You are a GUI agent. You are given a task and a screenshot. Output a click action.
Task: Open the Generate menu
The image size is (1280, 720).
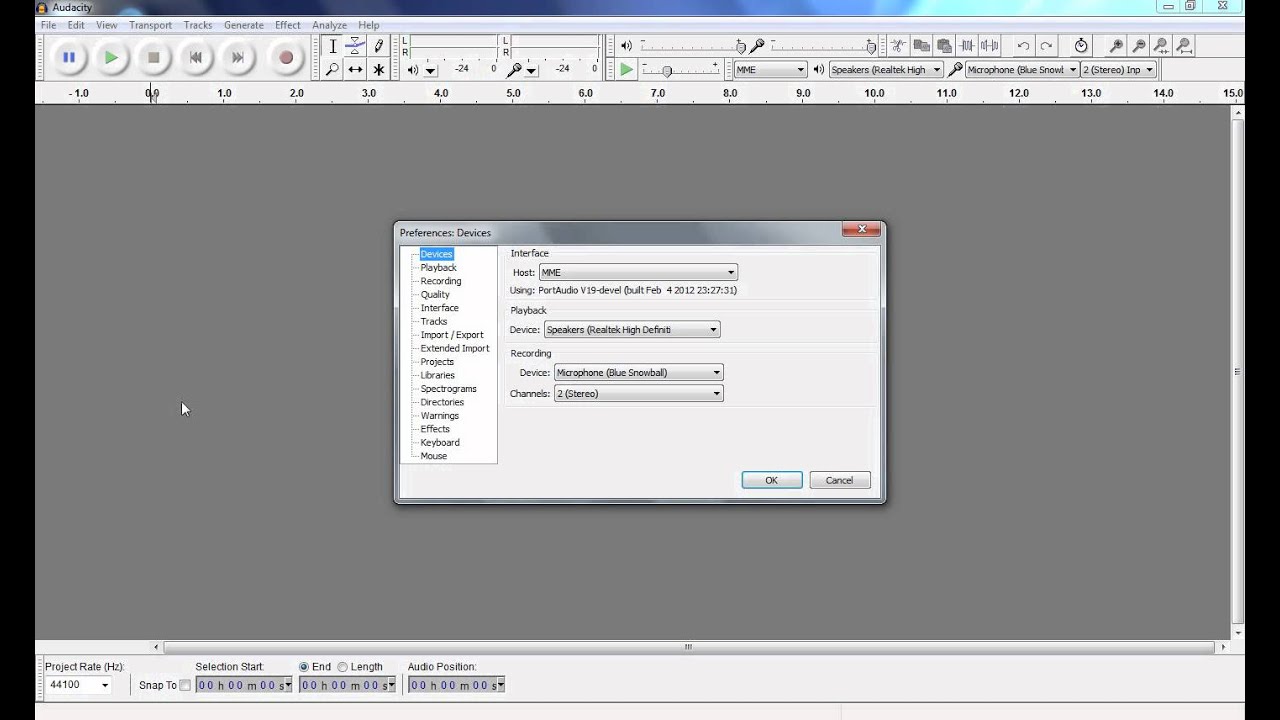coord(244,25)
